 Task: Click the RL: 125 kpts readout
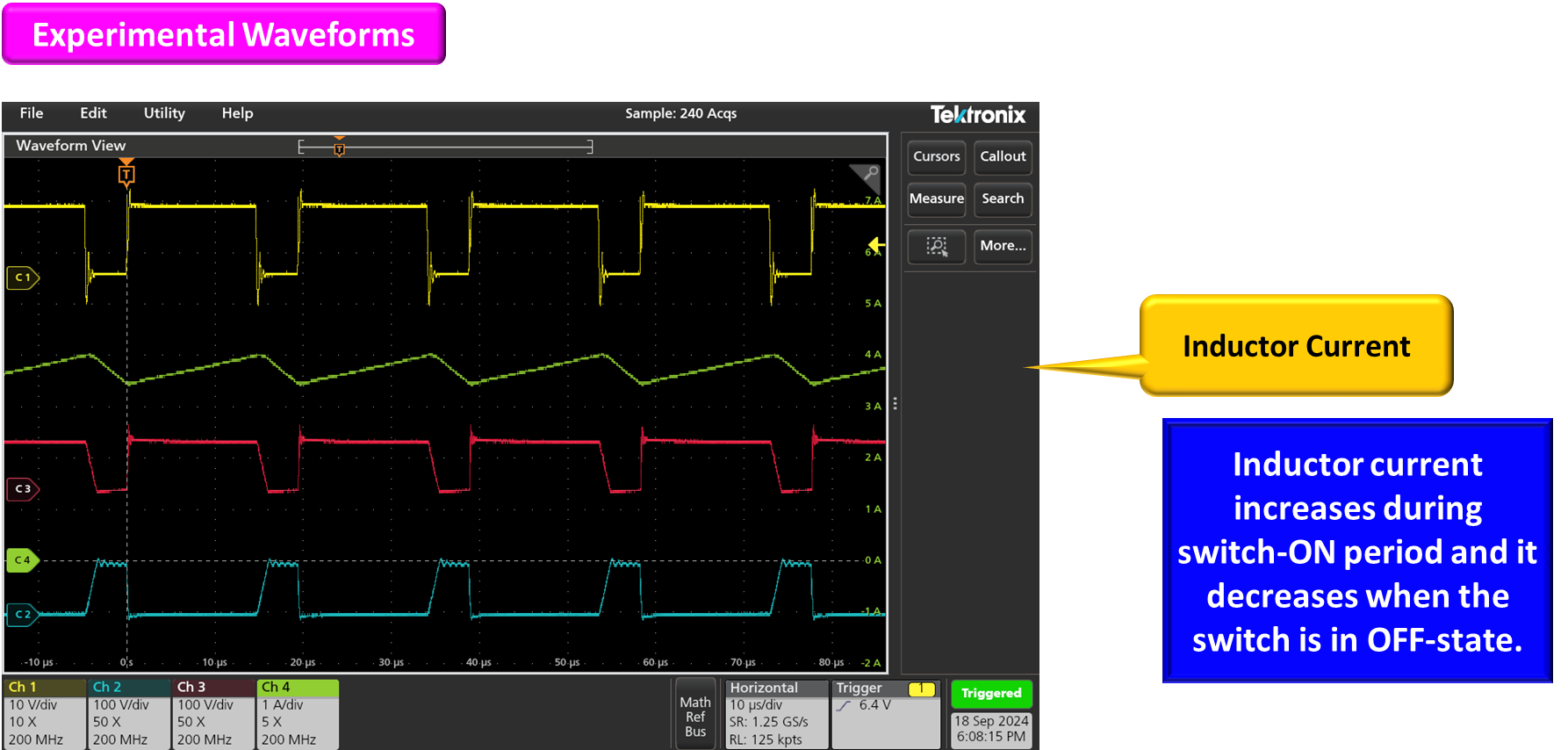coord(766,739)
